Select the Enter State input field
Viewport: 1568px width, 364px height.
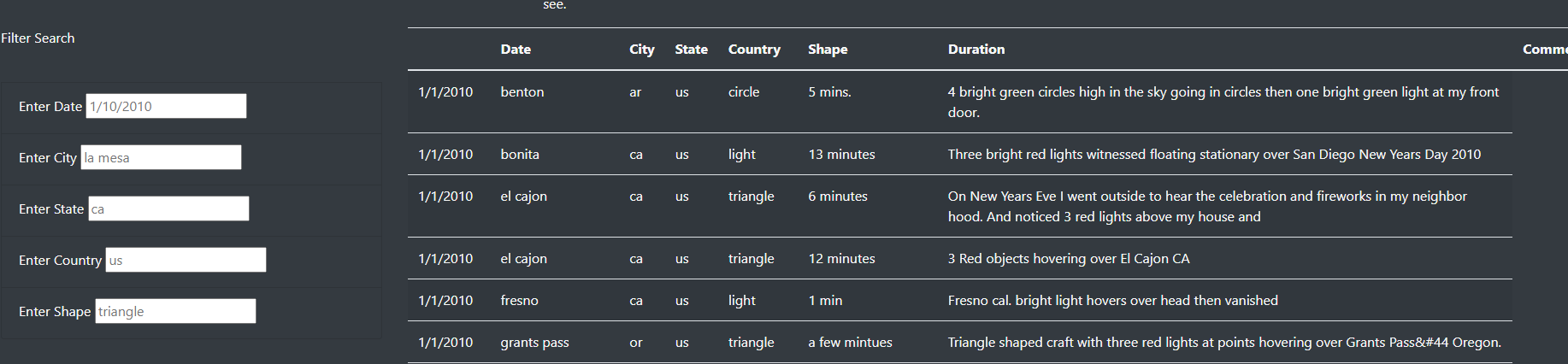[168, 208]
